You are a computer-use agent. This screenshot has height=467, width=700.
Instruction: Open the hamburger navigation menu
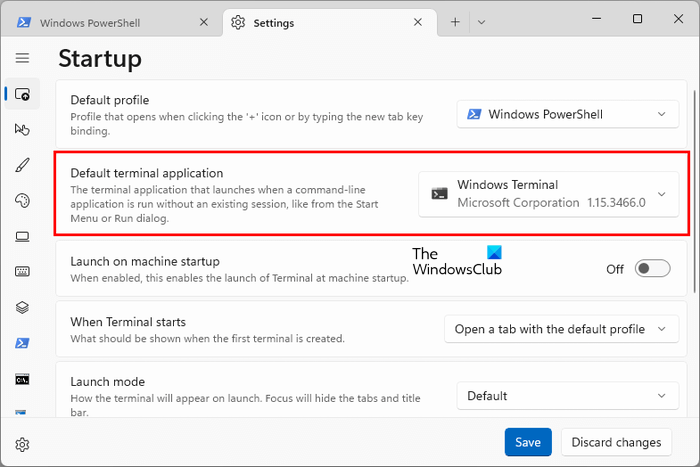coord(22,59)
